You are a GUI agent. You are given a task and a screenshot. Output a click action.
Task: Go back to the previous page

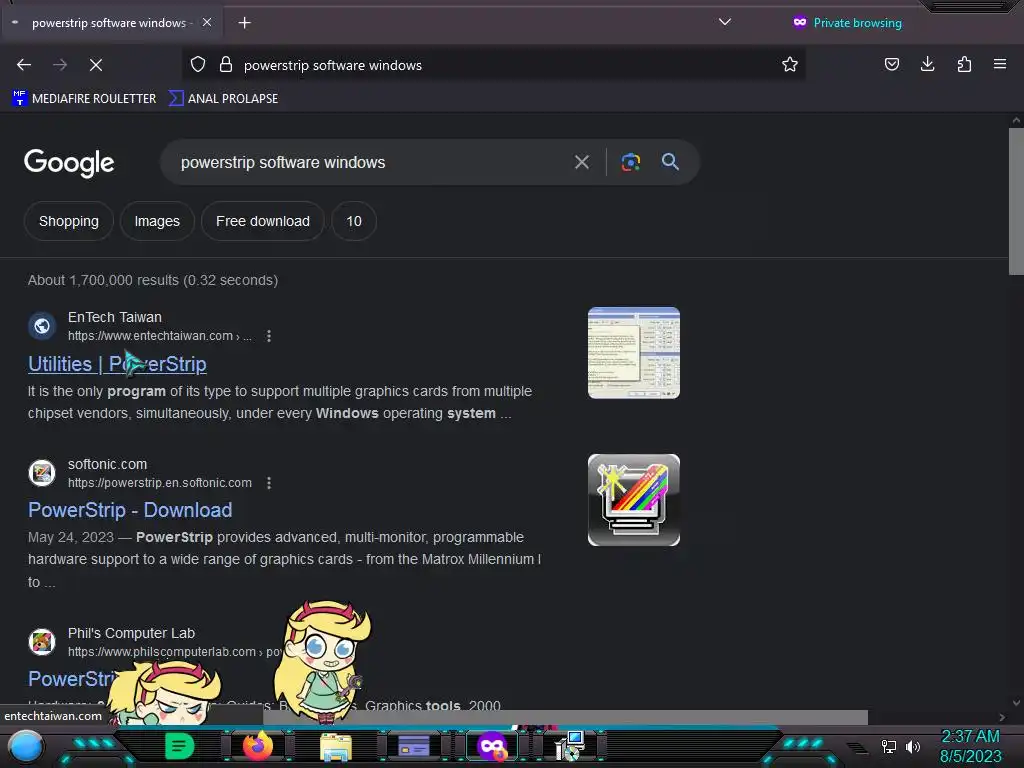[24, 65]
